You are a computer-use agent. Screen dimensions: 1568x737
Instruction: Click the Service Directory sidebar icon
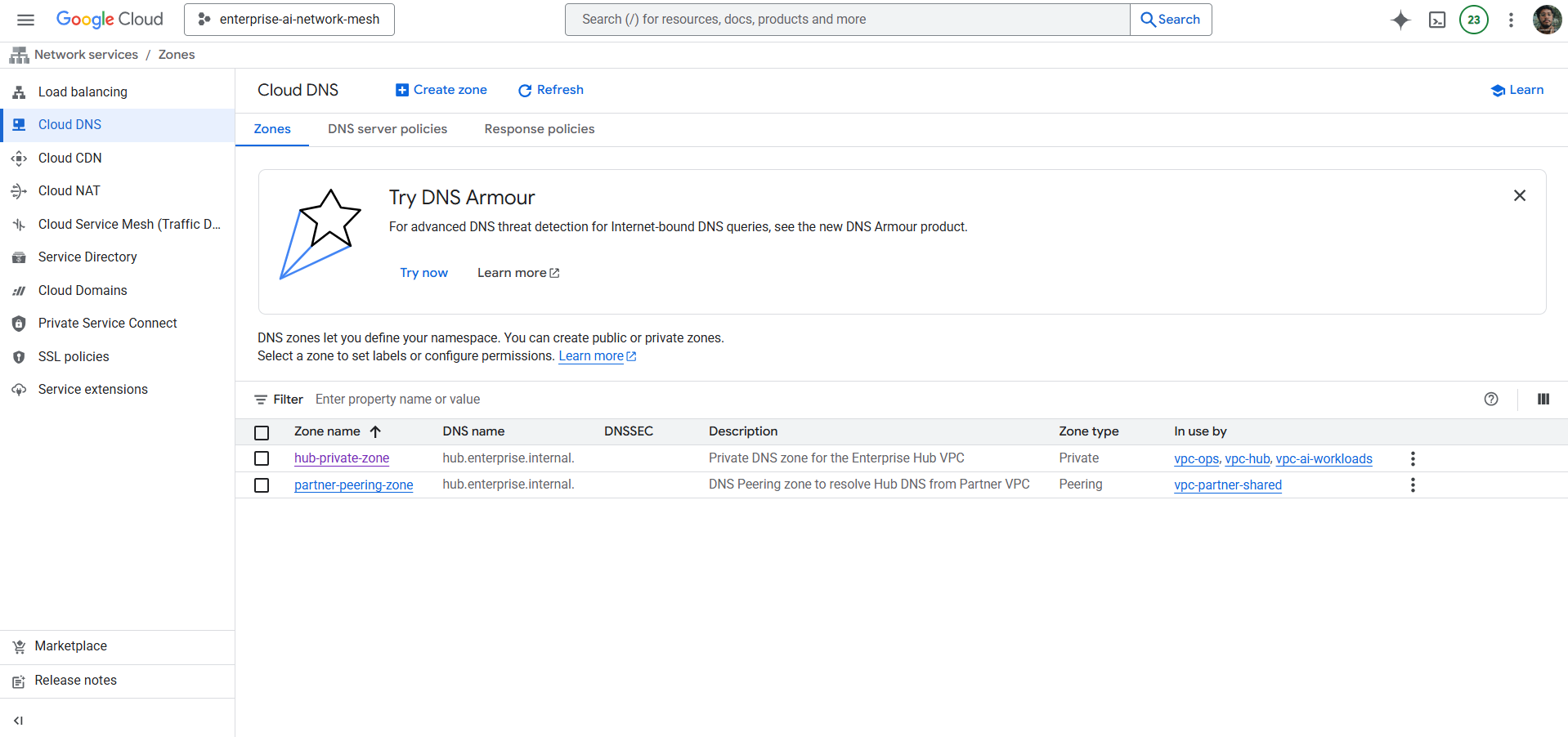19,257
